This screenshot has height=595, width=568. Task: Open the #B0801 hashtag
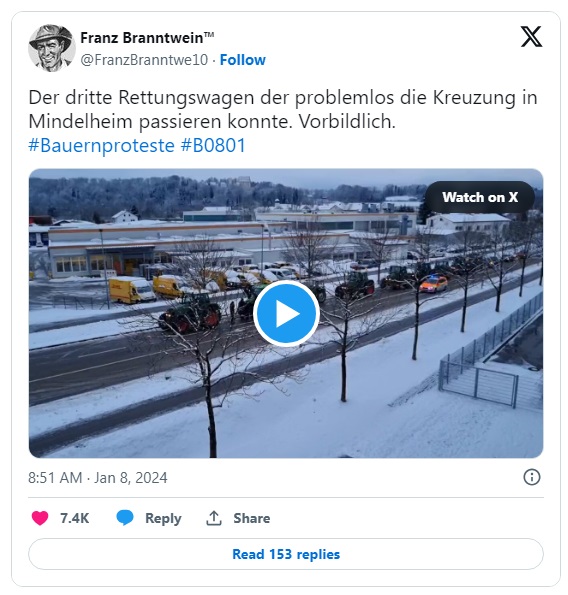213,145
